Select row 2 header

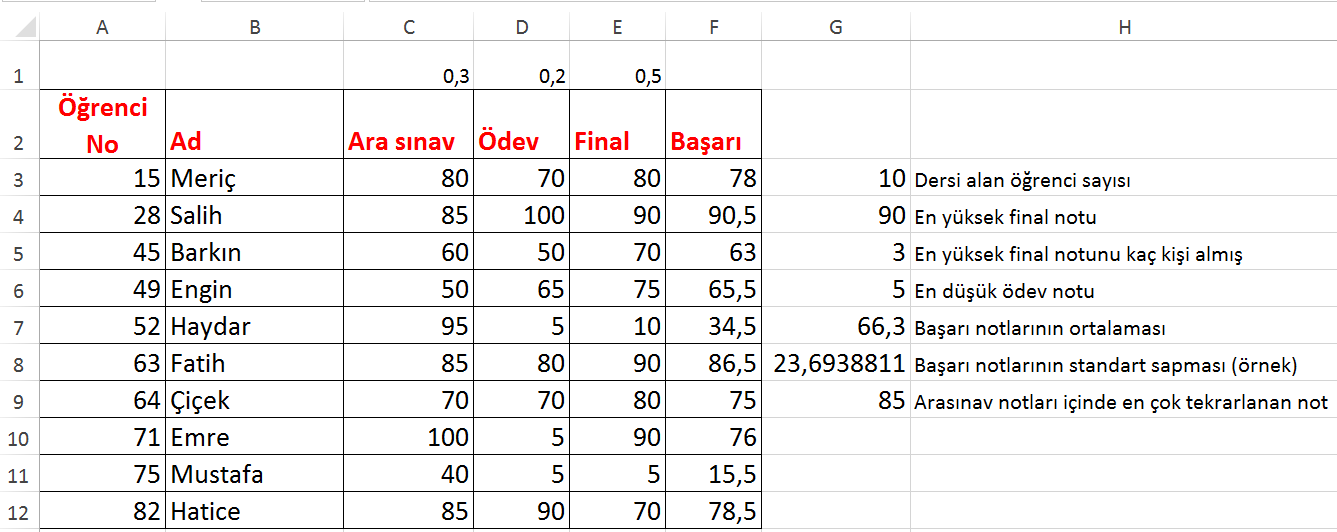point(20,124)
